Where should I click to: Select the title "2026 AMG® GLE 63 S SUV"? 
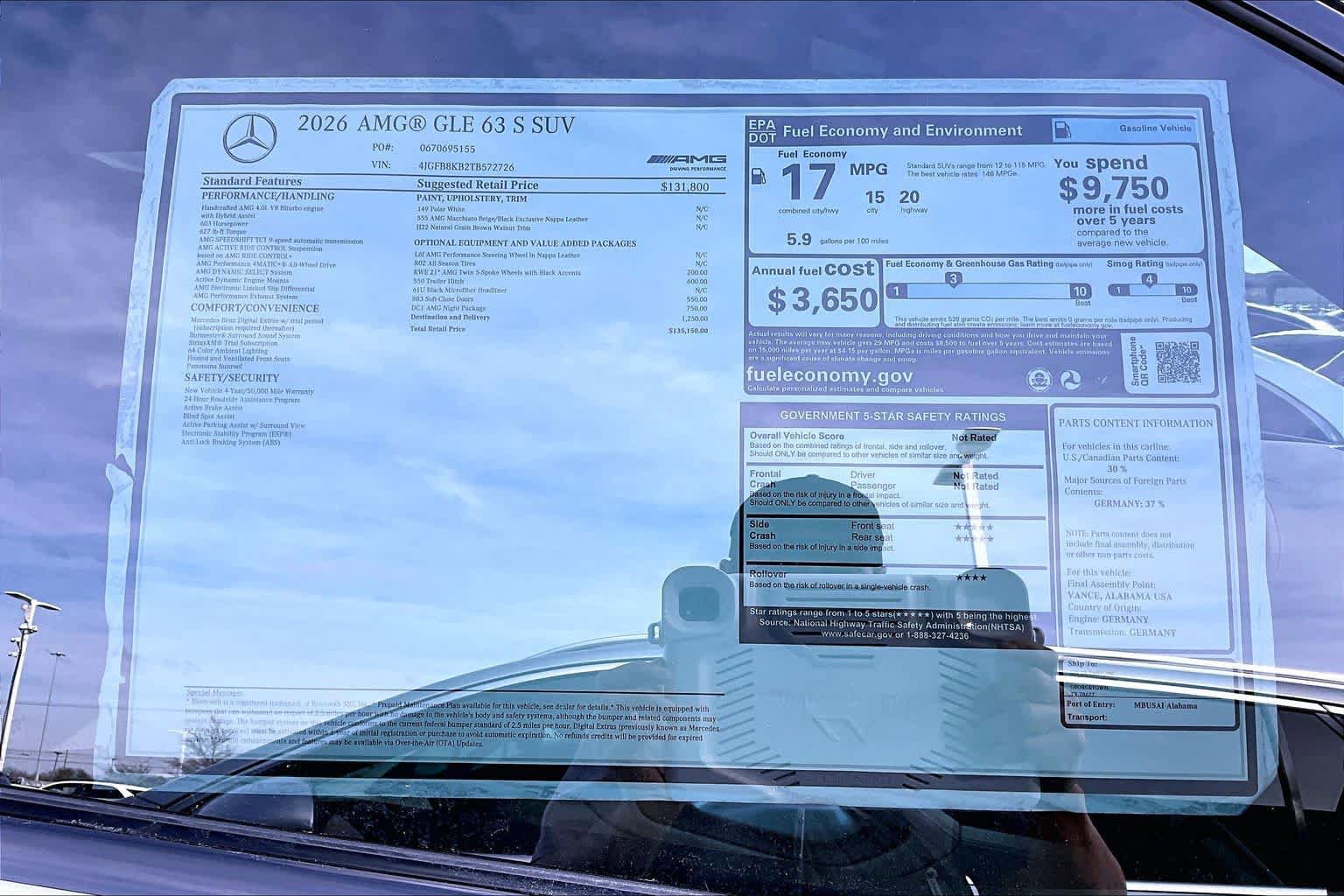436,124
